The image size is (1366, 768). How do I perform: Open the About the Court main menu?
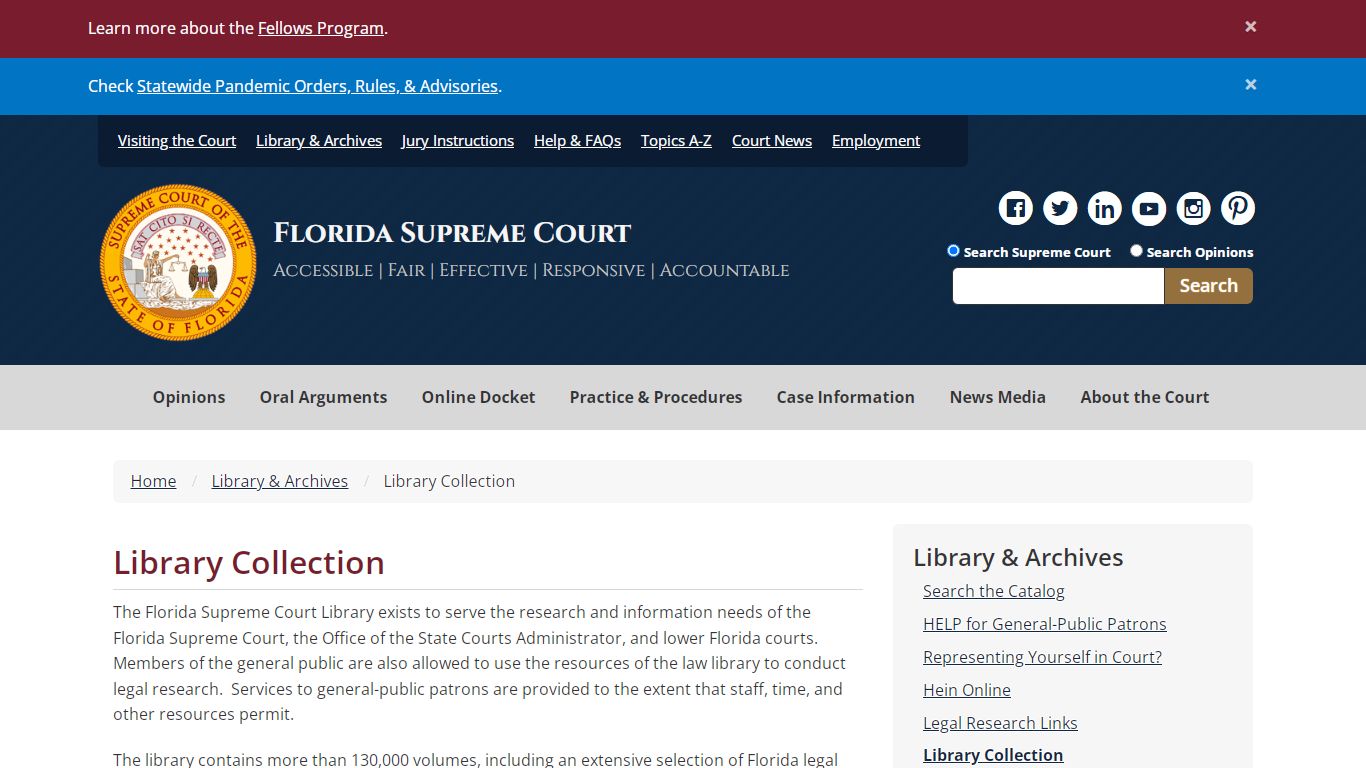pos(1145,397)
